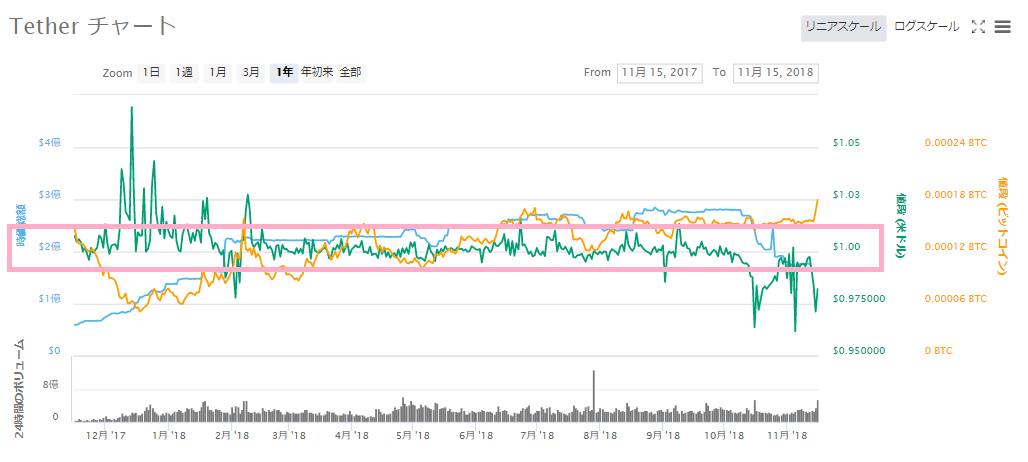Viewport: 1028px width, 462px height.
Task: Click the 24時間のボリューム axis label
Action: click(21, 388)
